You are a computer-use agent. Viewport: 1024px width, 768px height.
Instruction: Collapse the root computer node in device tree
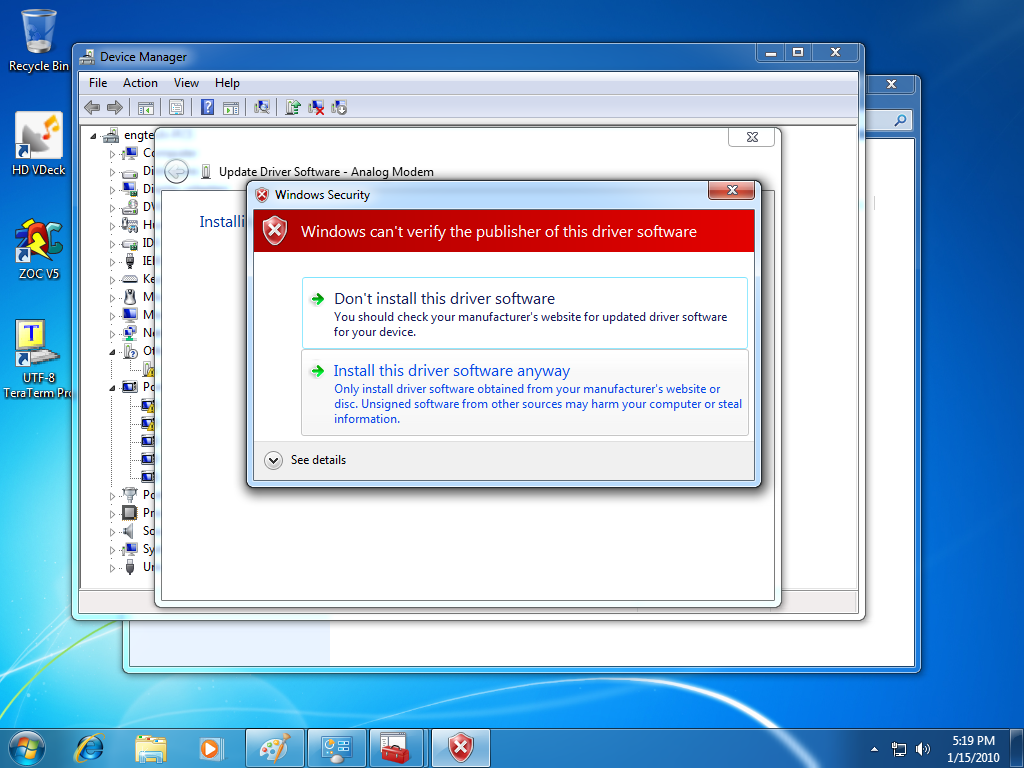(95, 136)
